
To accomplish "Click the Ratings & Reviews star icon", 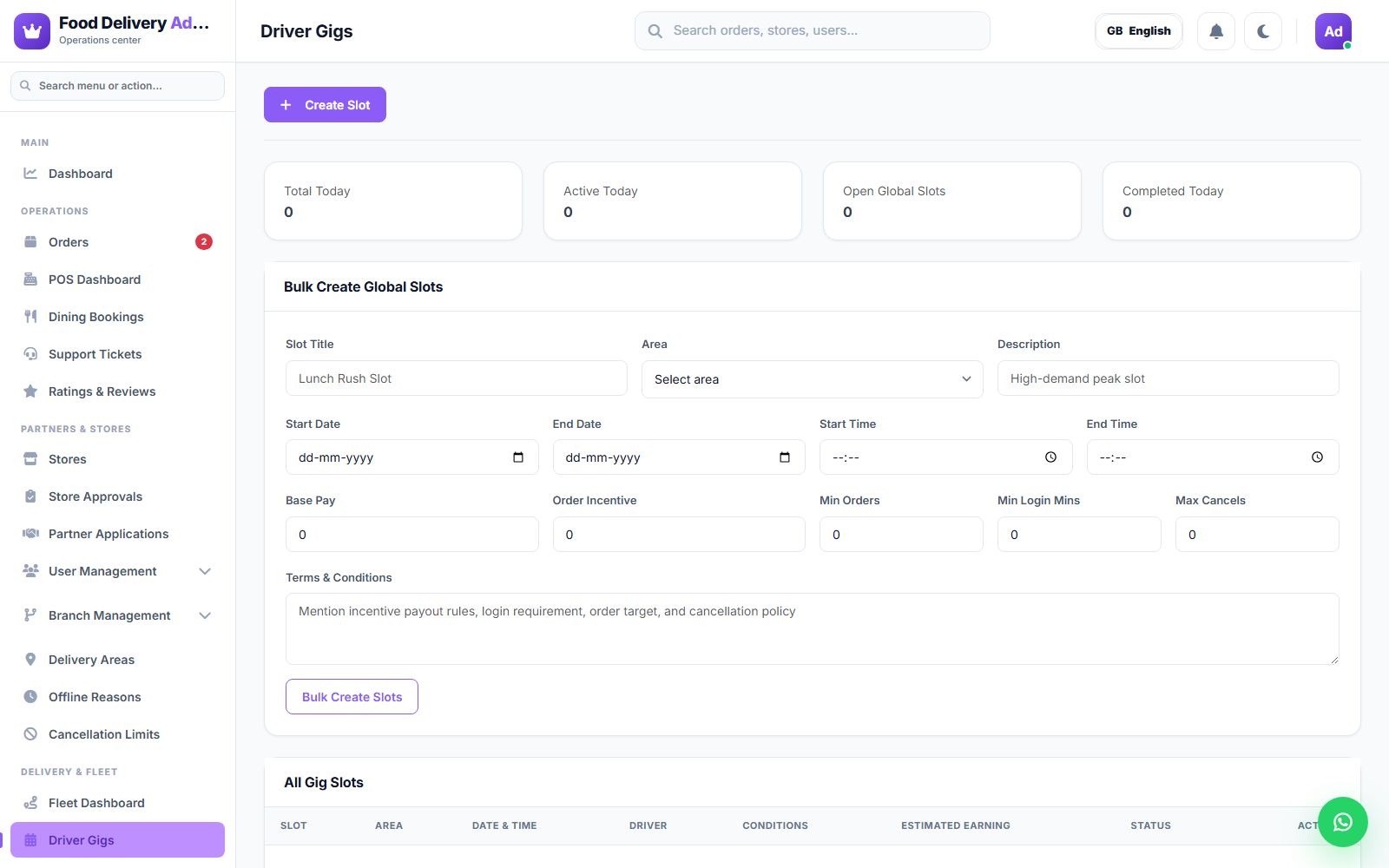I will [x=30, y=391].
